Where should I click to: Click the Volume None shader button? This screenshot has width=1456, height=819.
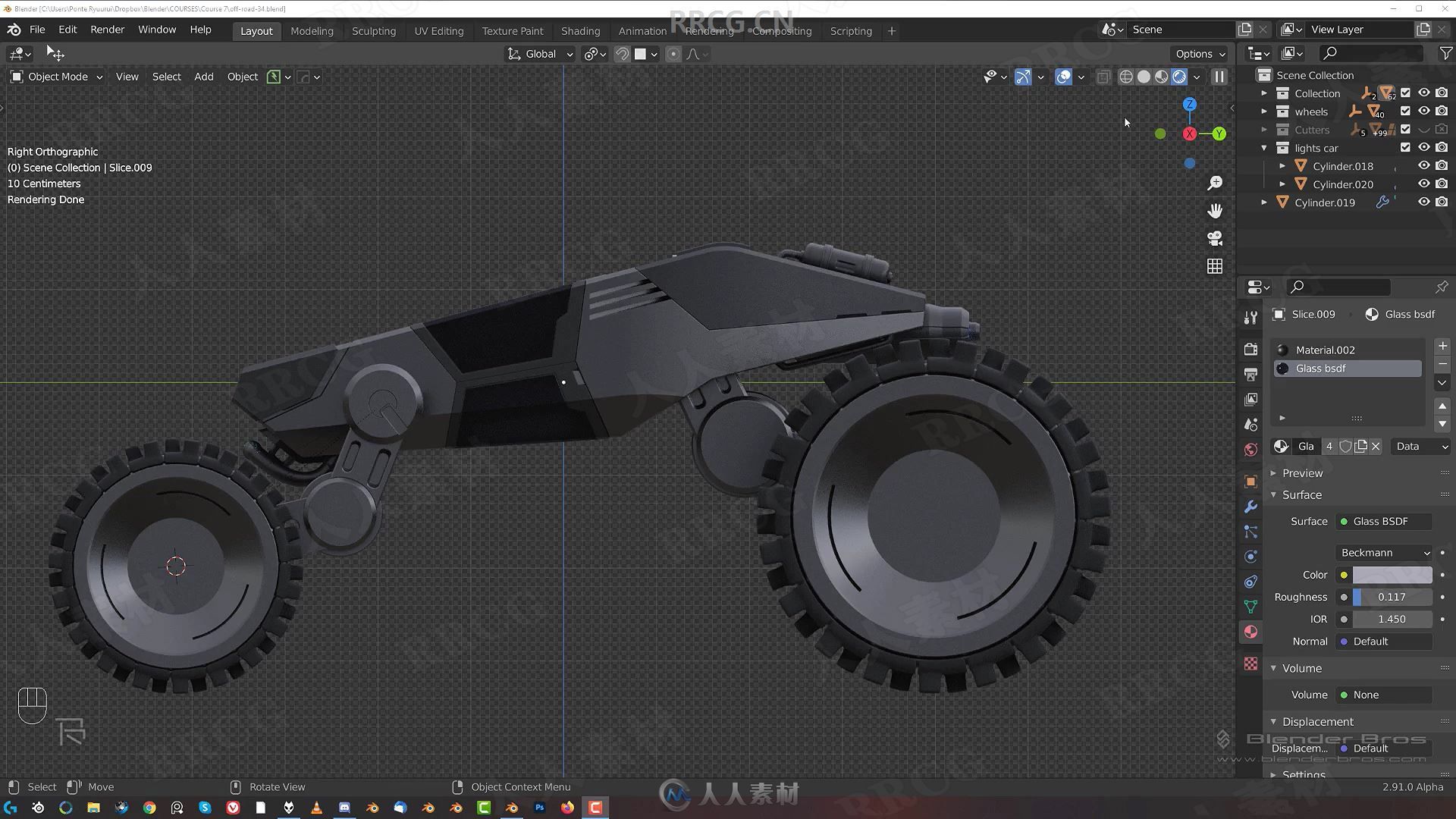[1385, 695]
